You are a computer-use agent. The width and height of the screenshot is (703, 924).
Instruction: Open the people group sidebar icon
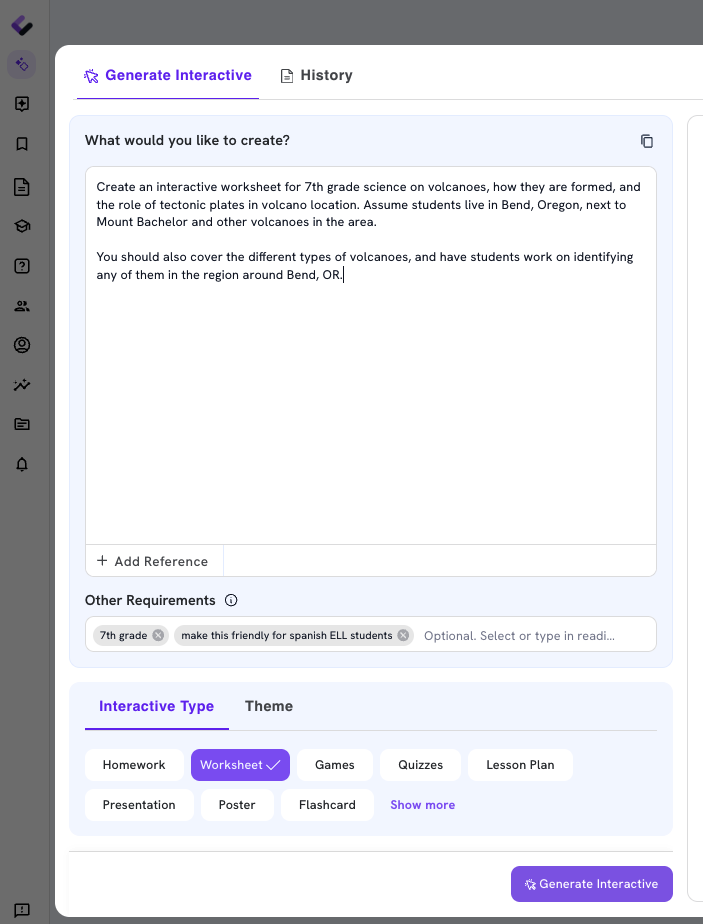click(x=22, y=306)
